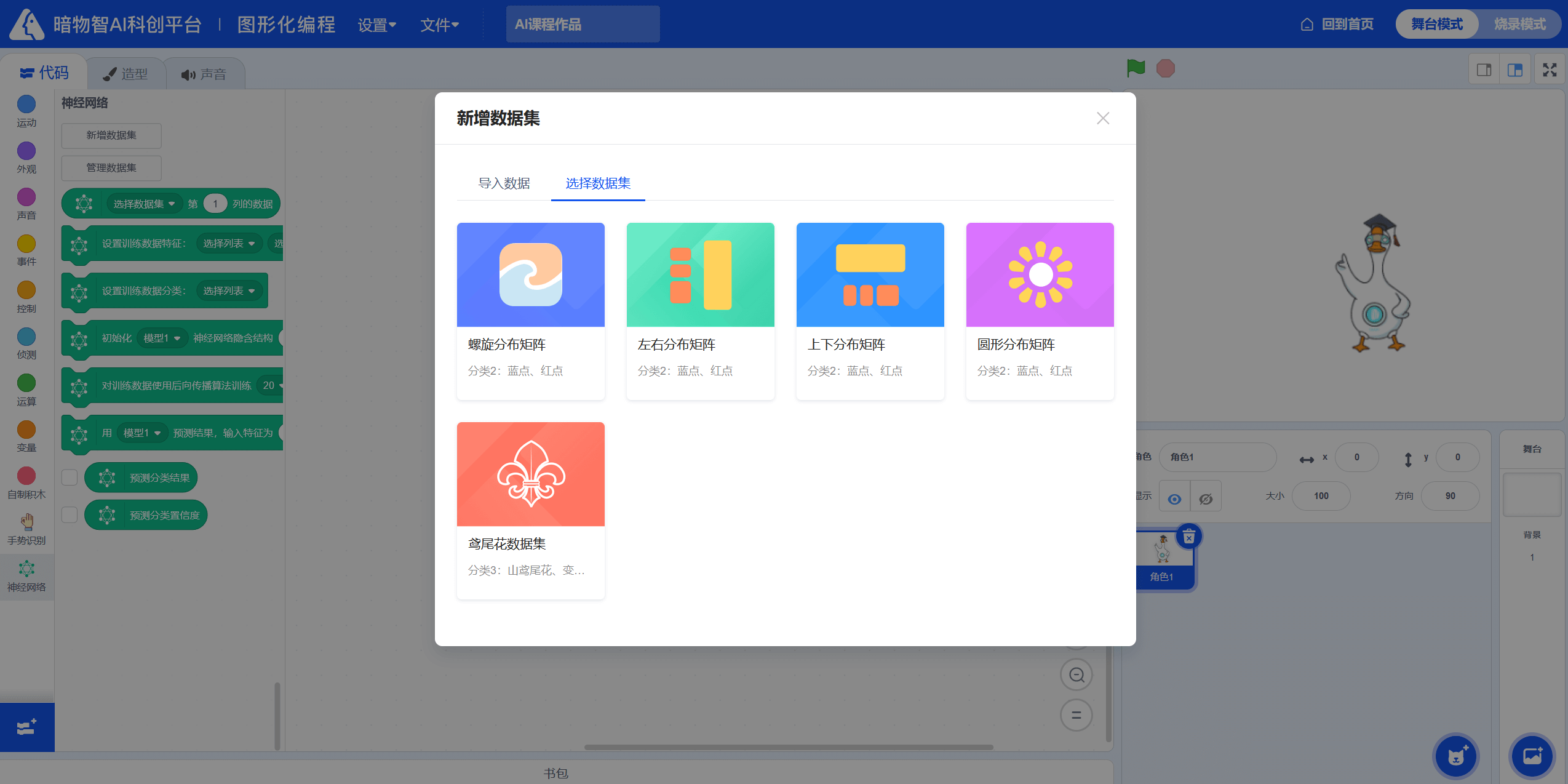
Task: Enter full screen stage mode
Action: tap(1550, 70)
